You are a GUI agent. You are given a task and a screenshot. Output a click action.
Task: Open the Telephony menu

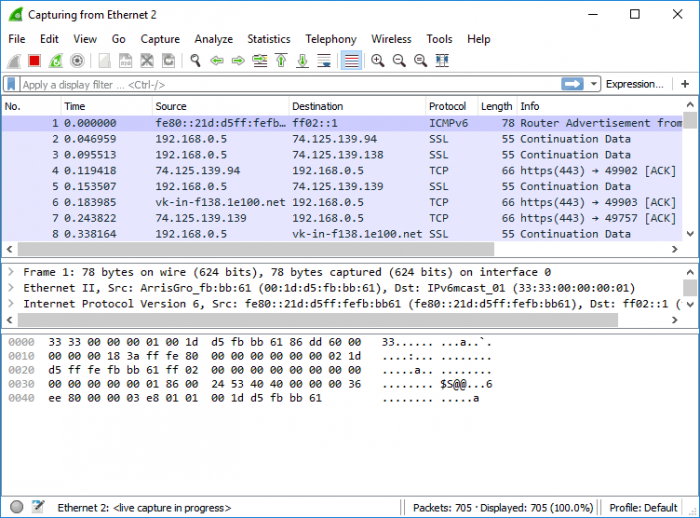point(331,39)
